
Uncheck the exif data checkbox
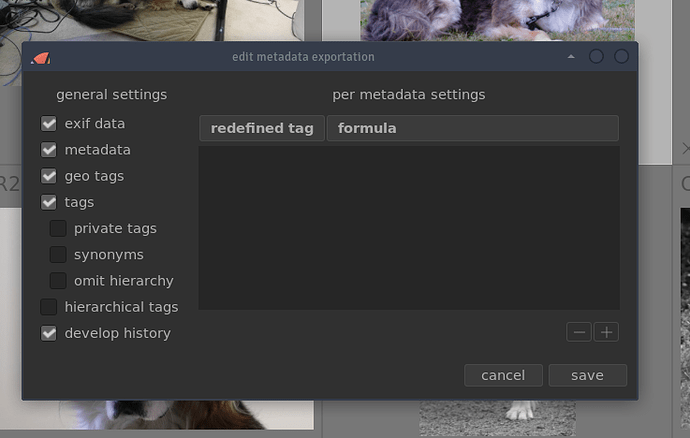pyautogui.click(x=49, y=124)
